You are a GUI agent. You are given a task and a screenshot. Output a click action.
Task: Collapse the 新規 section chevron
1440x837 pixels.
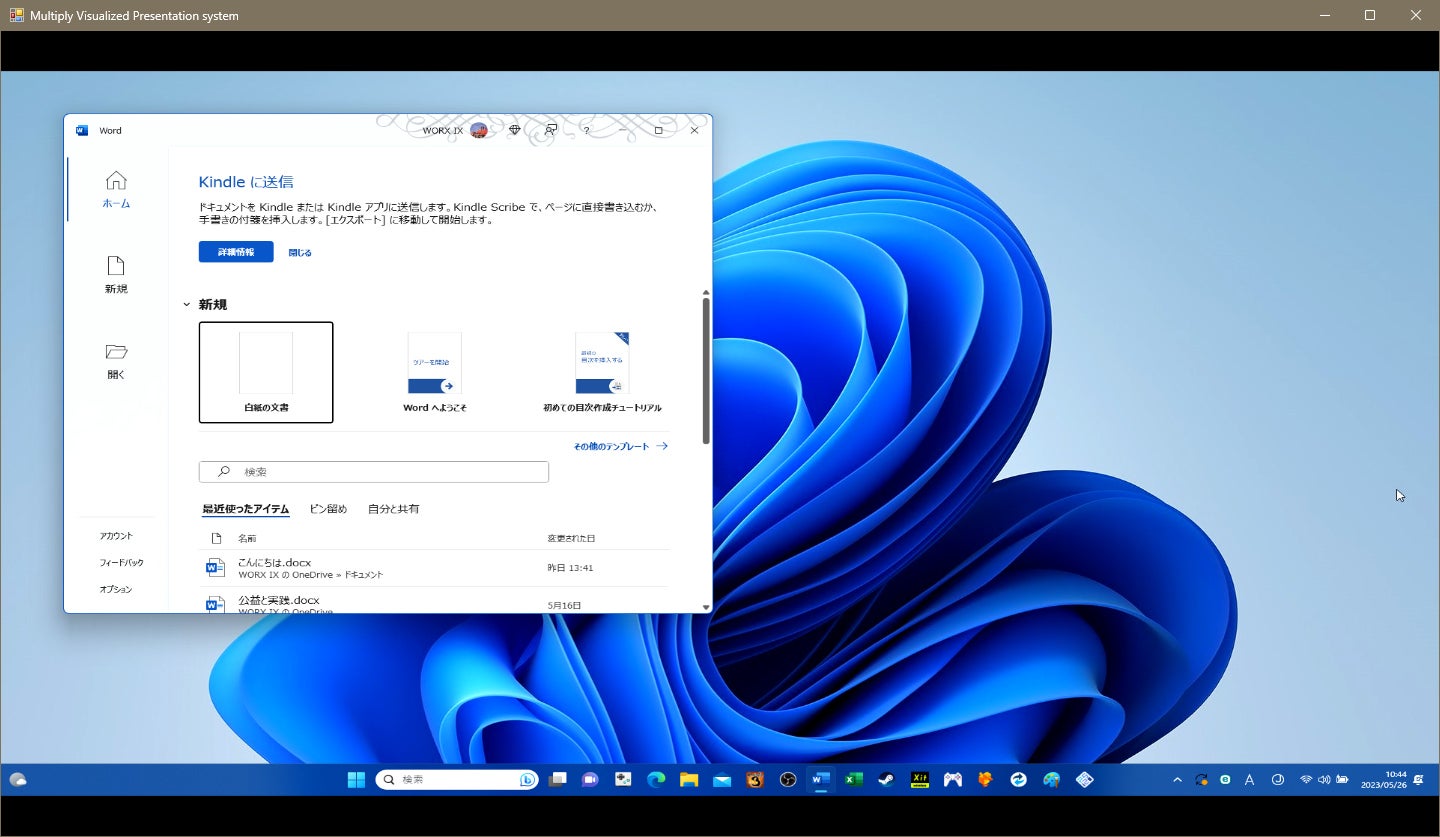[186, 305]
